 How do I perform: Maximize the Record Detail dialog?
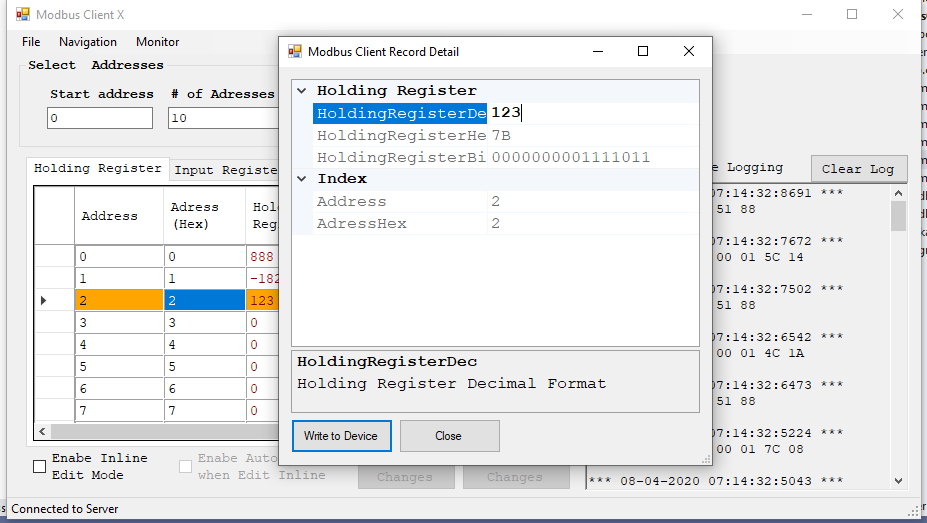click(643, 51)
